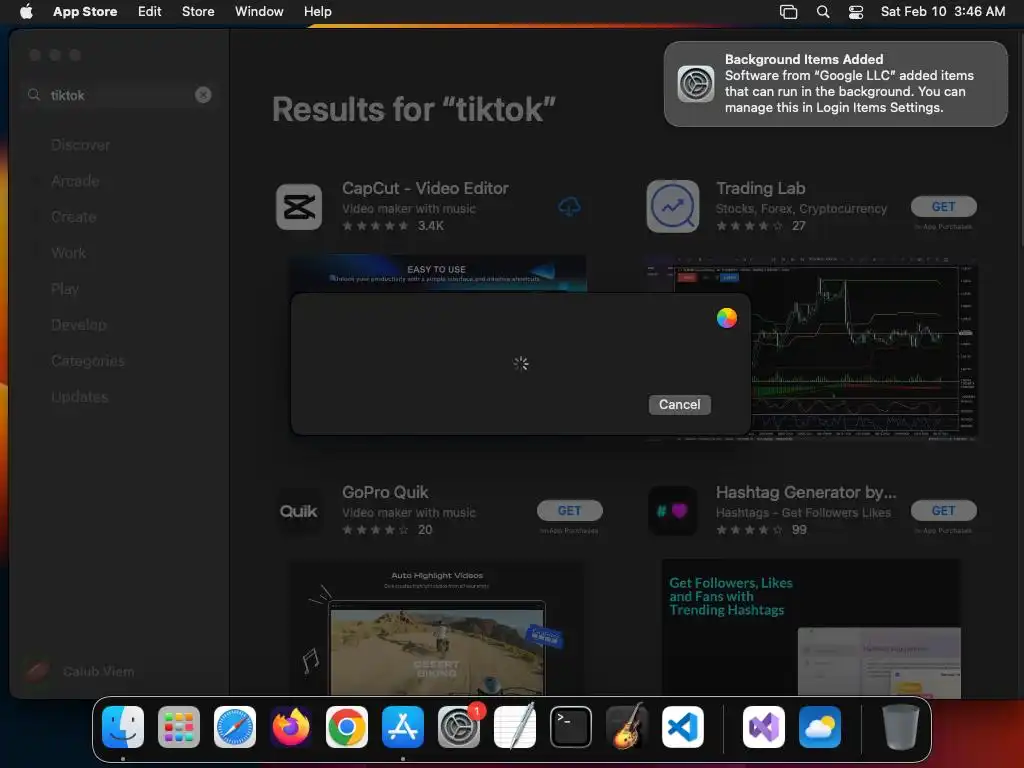Click the Cancel button in the dialog
This screenshot has height=768, width=1024.
[679, 404]
